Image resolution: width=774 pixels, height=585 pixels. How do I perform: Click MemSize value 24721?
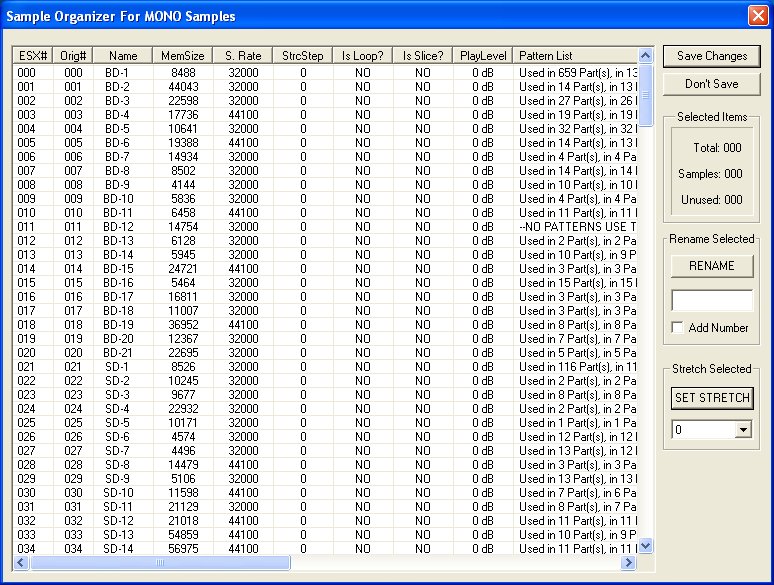[183, 269]
